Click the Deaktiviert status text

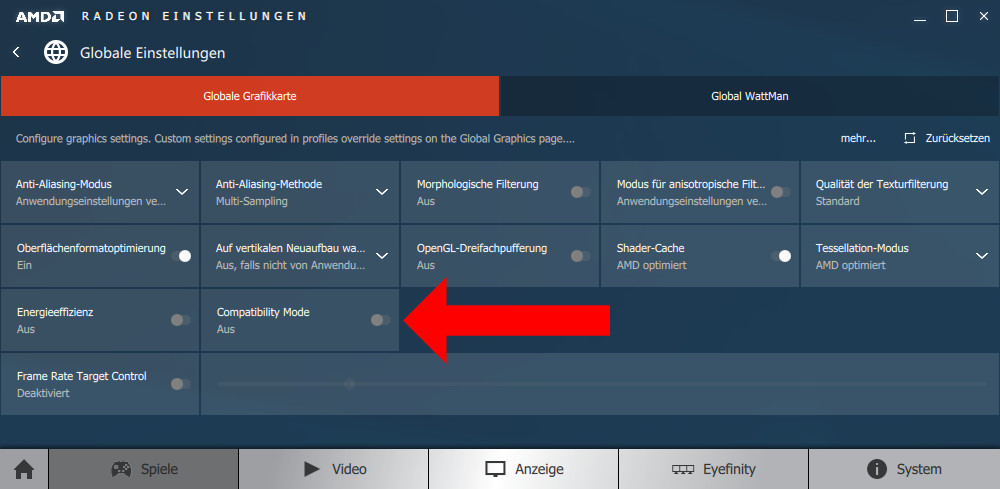(x=43, y=393)
